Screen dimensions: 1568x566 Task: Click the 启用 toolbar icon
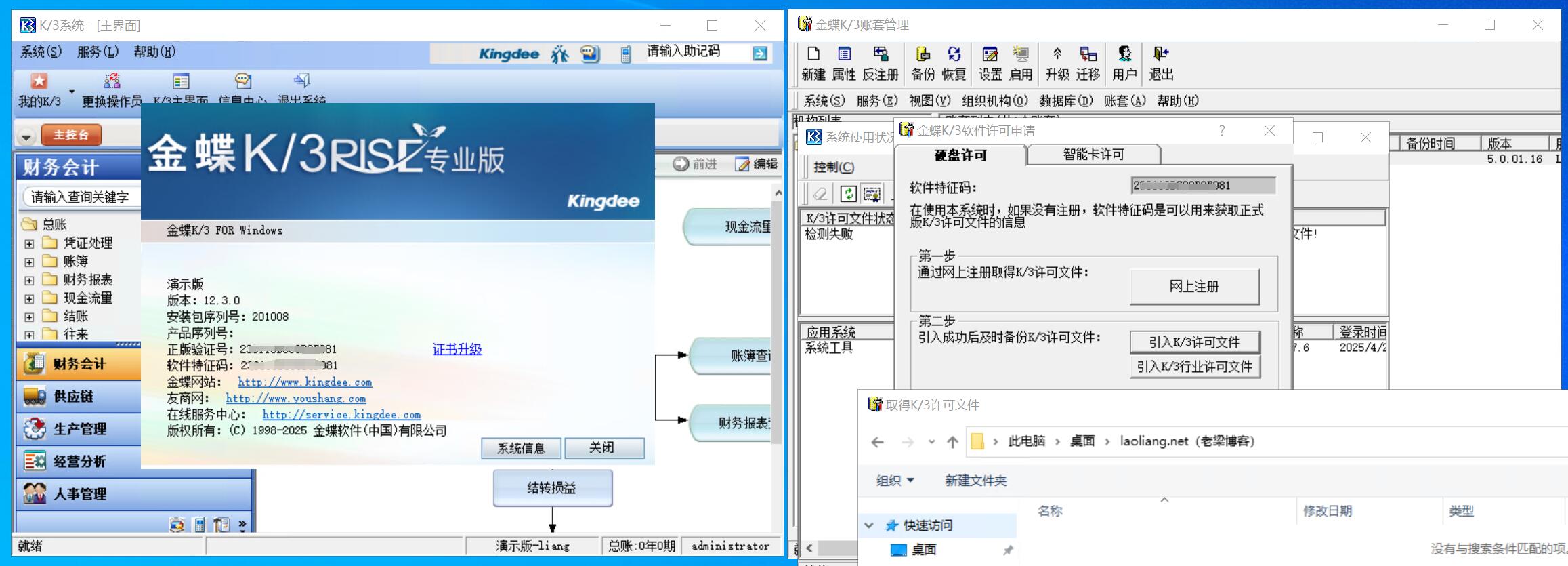click(1021, 54)
